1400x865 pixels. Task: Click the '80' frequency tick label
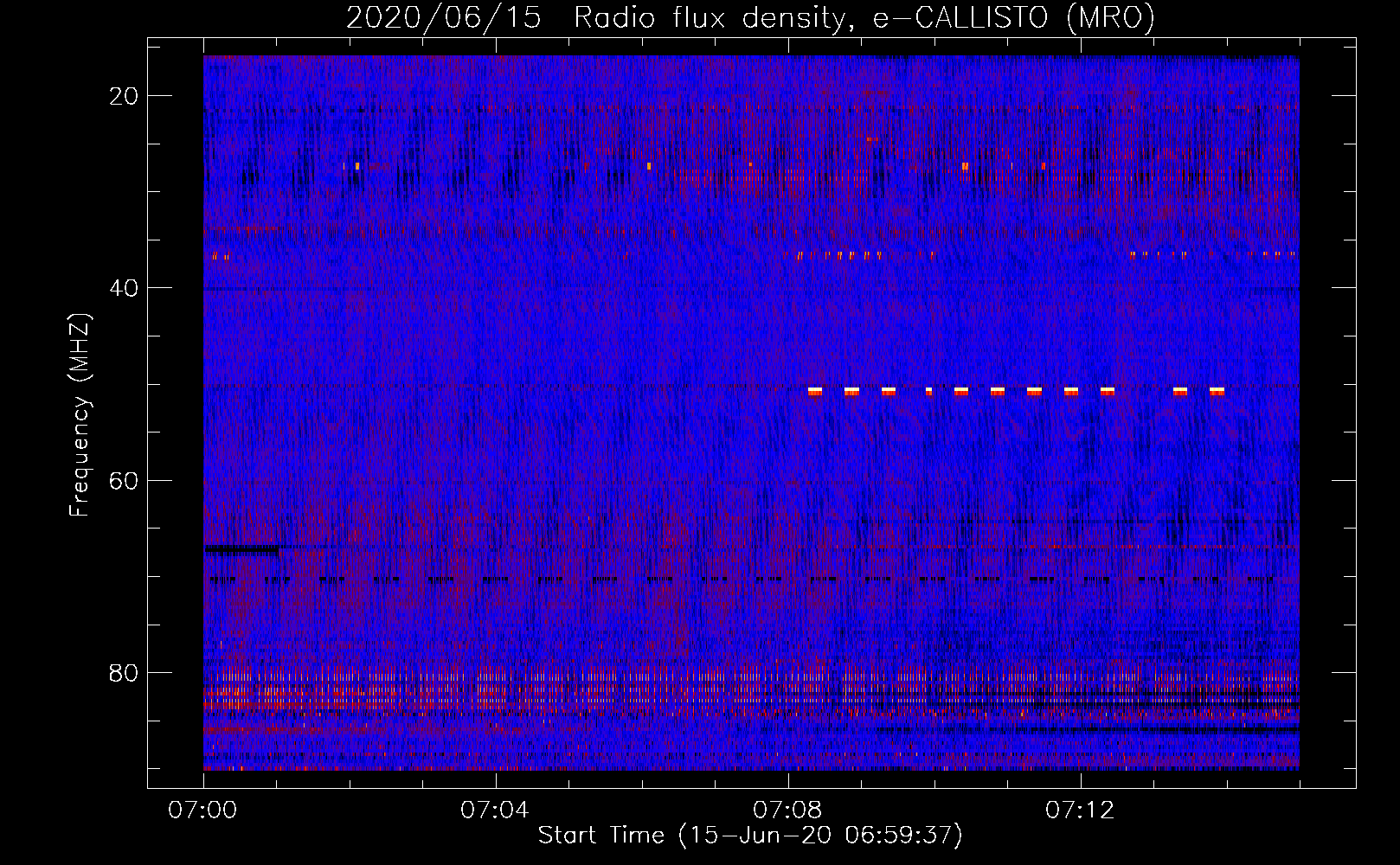click(x=124, y=672)
